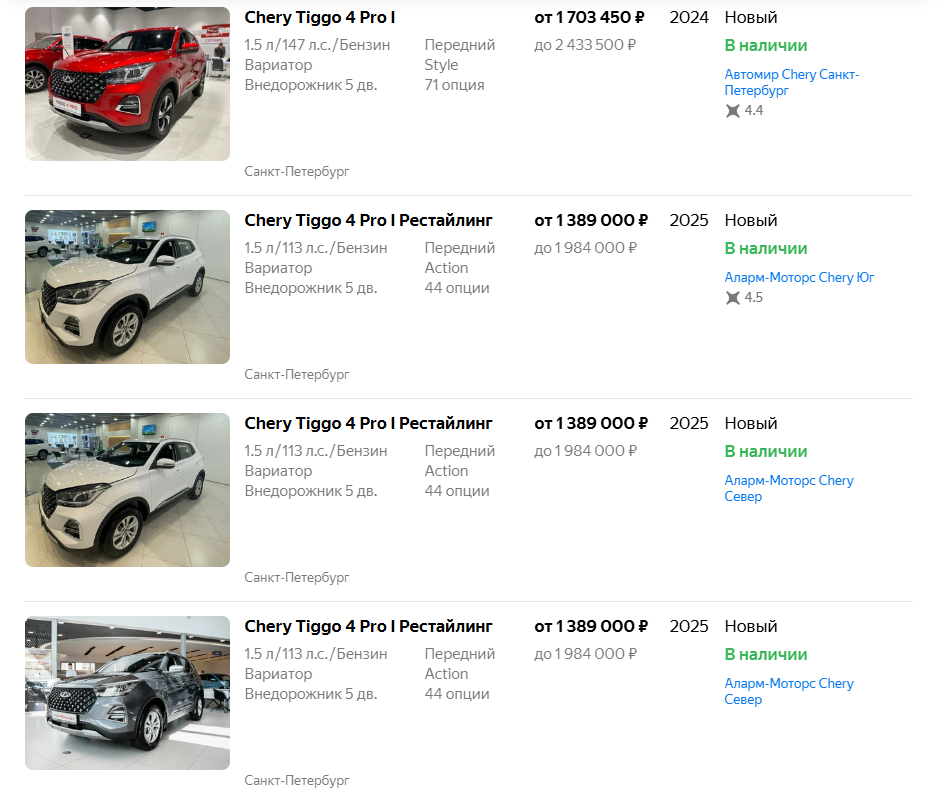Click the rating star icon next to 4.4

tap(732, 111)
